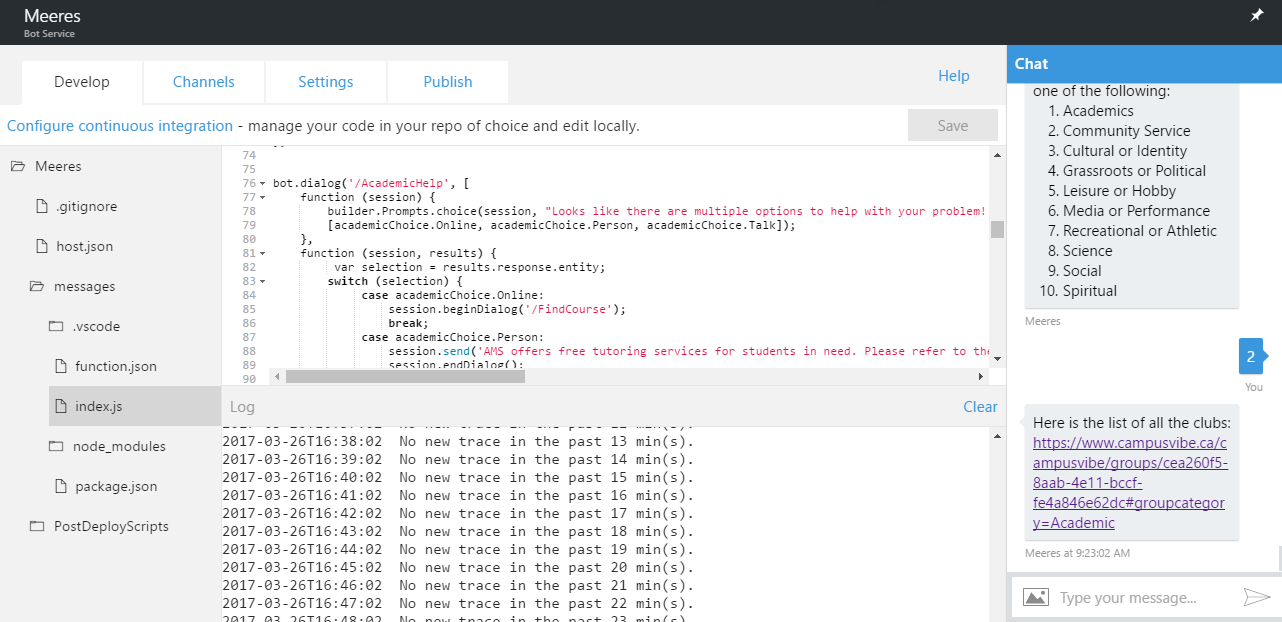
Task: Click the PostDeployScripts folder icon
Action: click(37, 526)
